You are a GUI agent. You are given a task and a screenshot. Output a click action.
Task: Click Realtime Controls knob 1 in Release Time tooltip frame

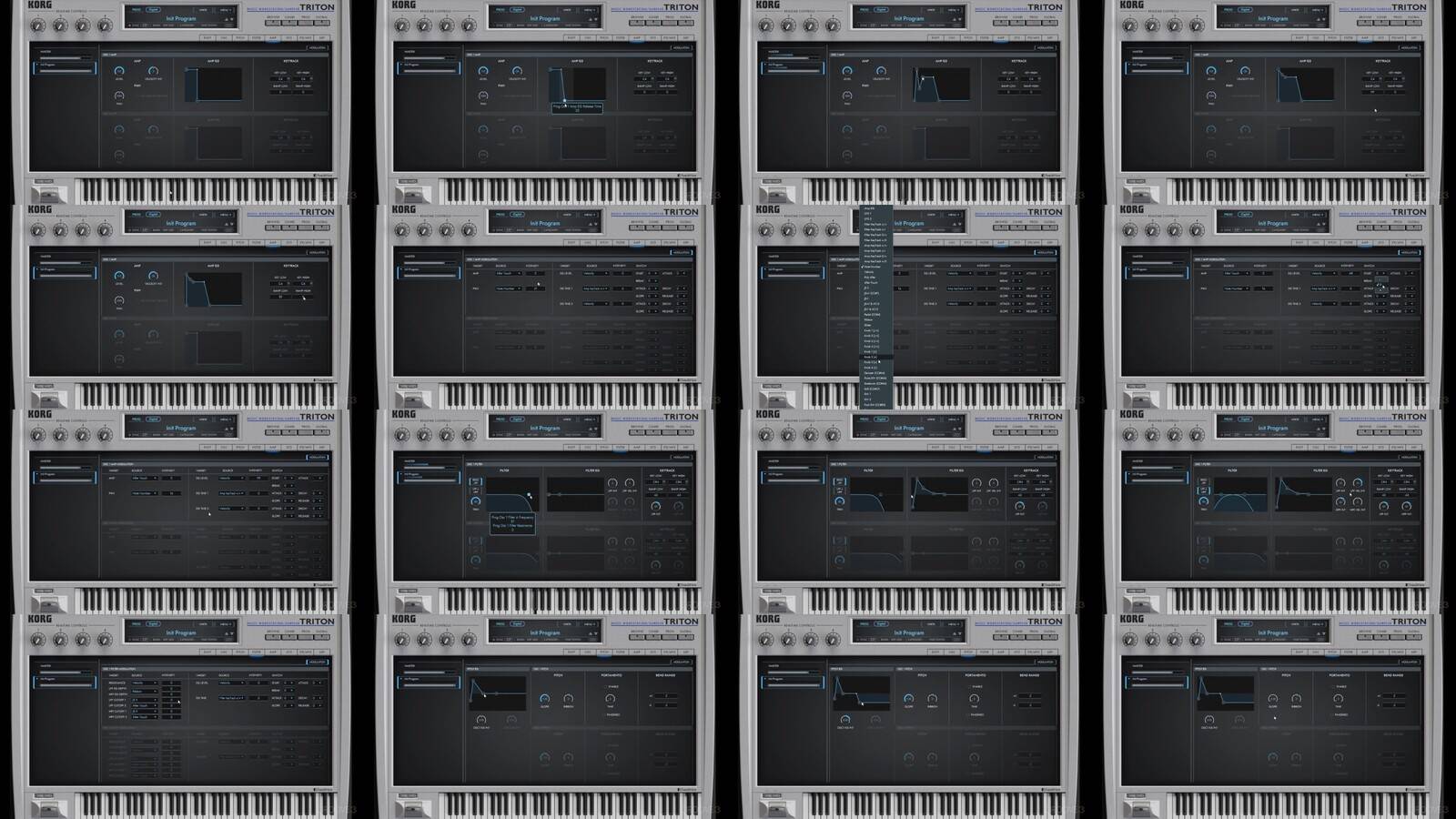tap(401, 26)
